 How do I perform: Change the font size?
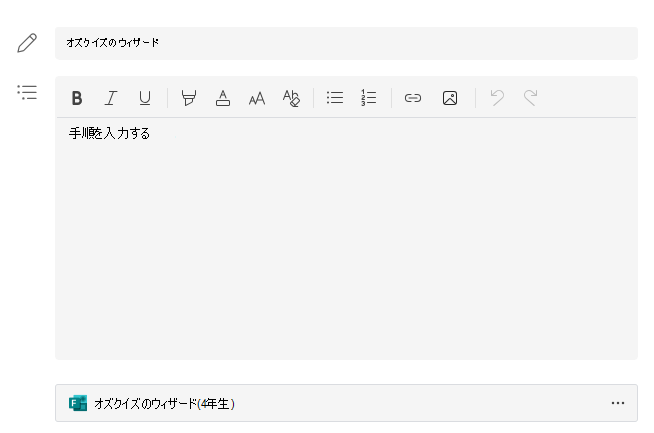pos(257,98)
